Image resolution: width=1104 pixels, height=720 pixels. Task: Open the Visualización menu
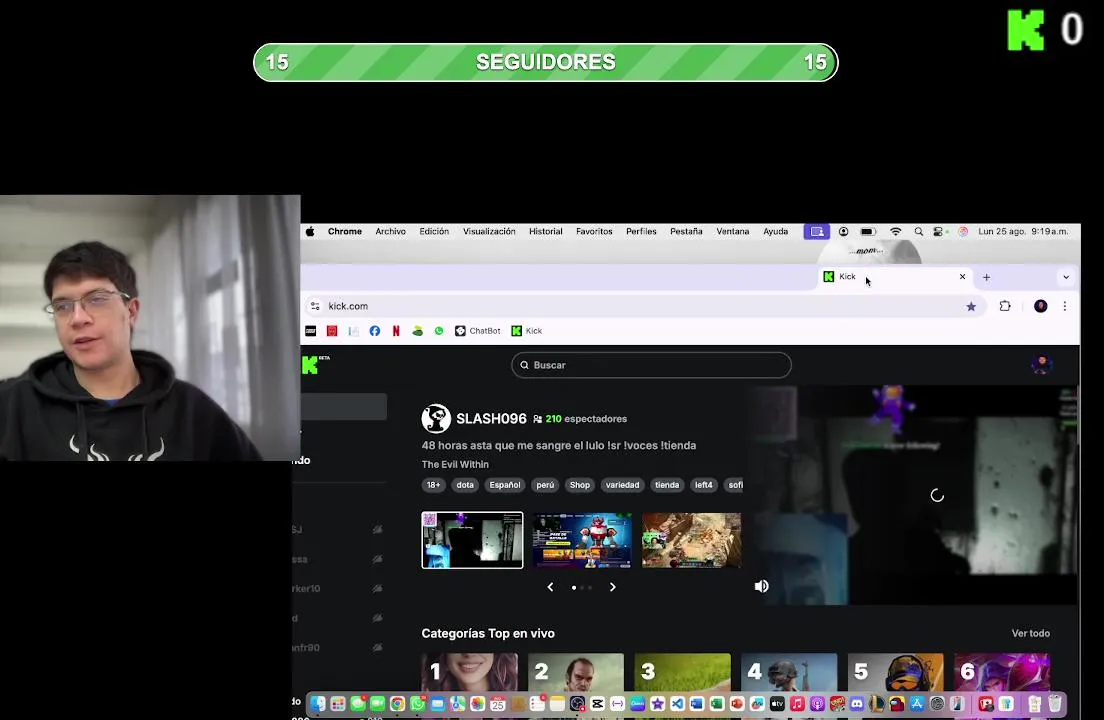[489, 232]
